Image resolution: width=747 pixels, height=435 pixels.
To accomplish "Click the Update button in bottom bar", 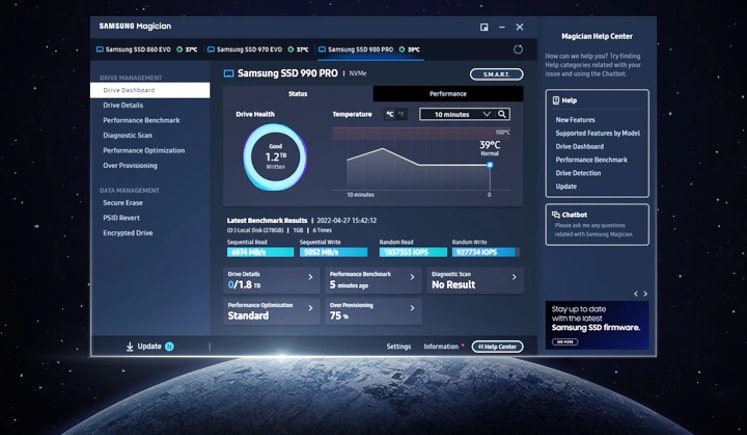I will [150, 346].
